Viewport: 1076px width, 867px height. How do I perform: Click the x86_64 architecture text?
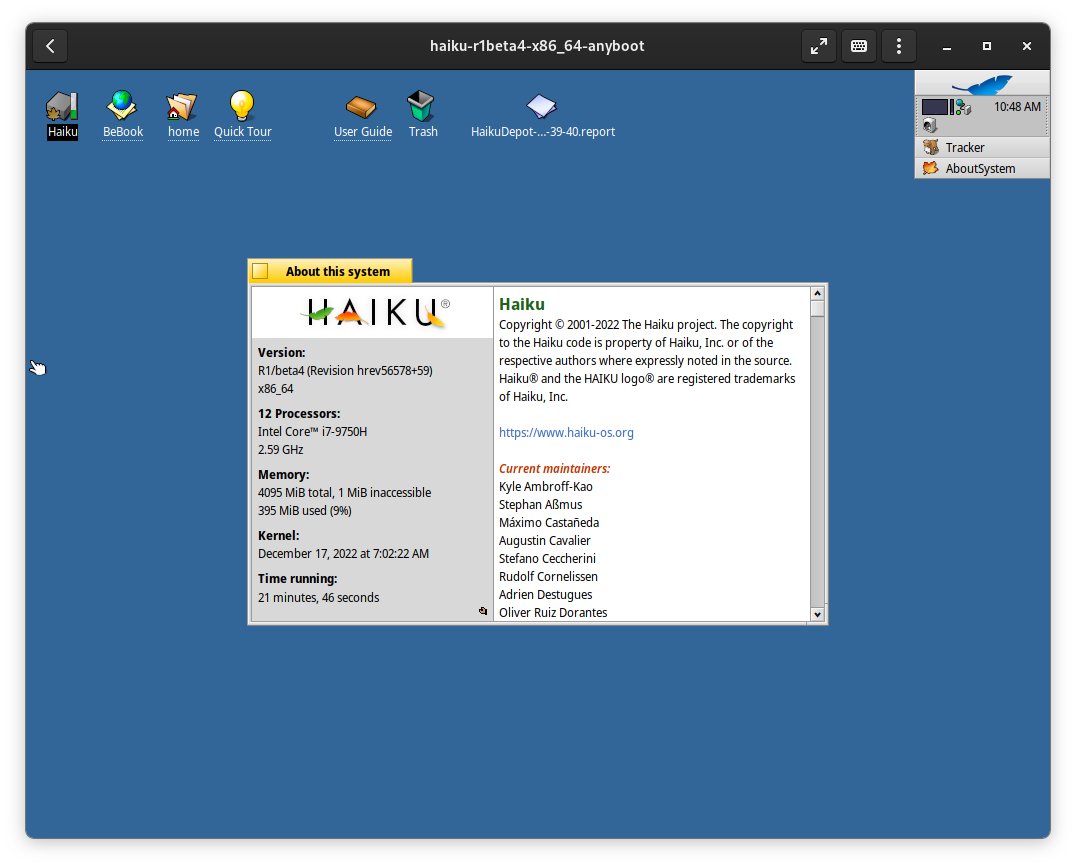(x=275, y=389)
